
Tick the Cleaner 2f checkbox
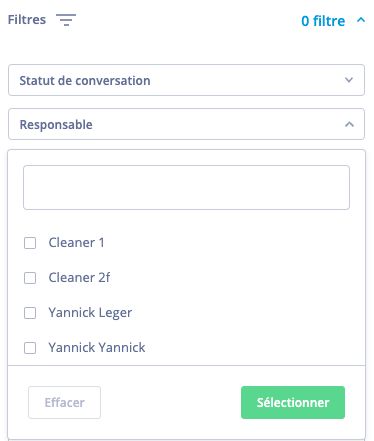pyautogui.click(x=30, y=278)
